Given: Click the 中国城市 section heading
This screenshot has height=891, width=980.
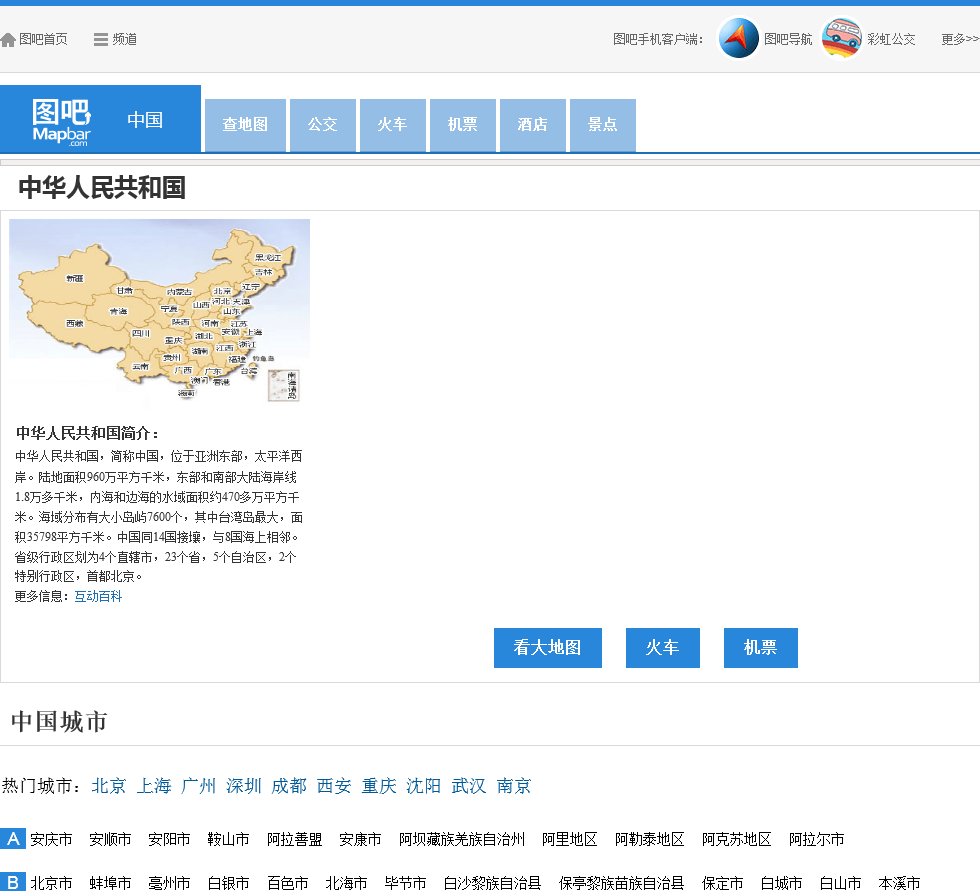Looking at the screenshot, I should click(59, 722).
